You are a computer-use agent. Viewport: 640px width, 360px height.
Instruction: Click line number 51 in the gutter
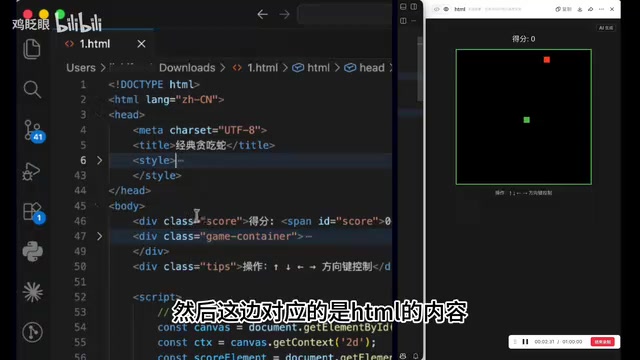coord(80,282)
